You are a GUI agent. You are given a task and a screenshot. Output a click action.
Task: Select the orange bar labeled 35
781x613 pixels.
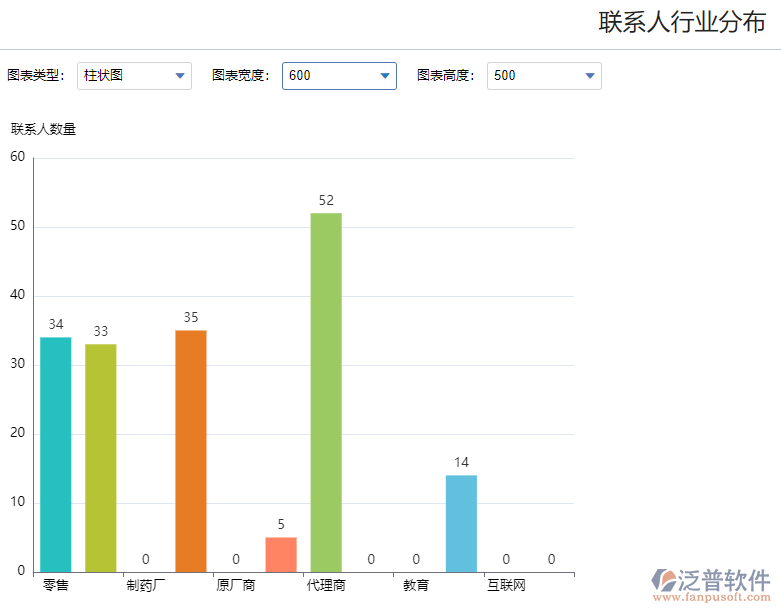point(191,451)
